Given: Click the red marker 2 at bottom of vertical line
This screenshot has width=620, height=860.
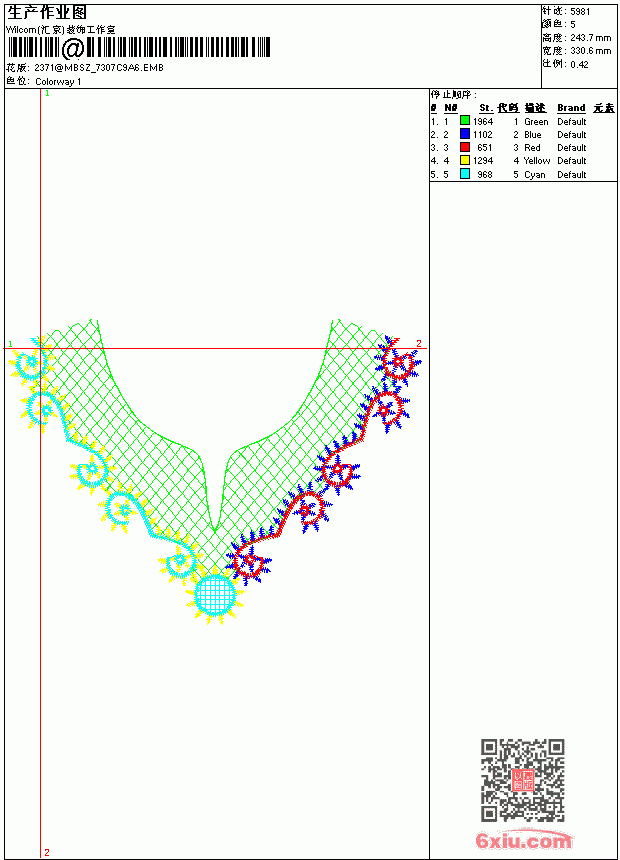Looking at the screenshot, I should (x=47, y=852).
